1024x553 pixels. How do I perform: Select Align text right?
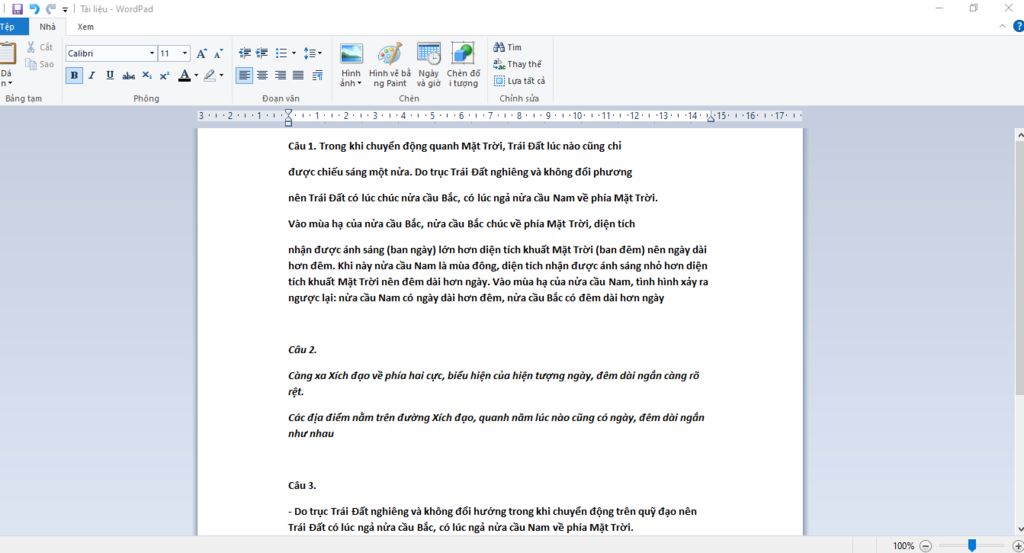coord(280,76)
